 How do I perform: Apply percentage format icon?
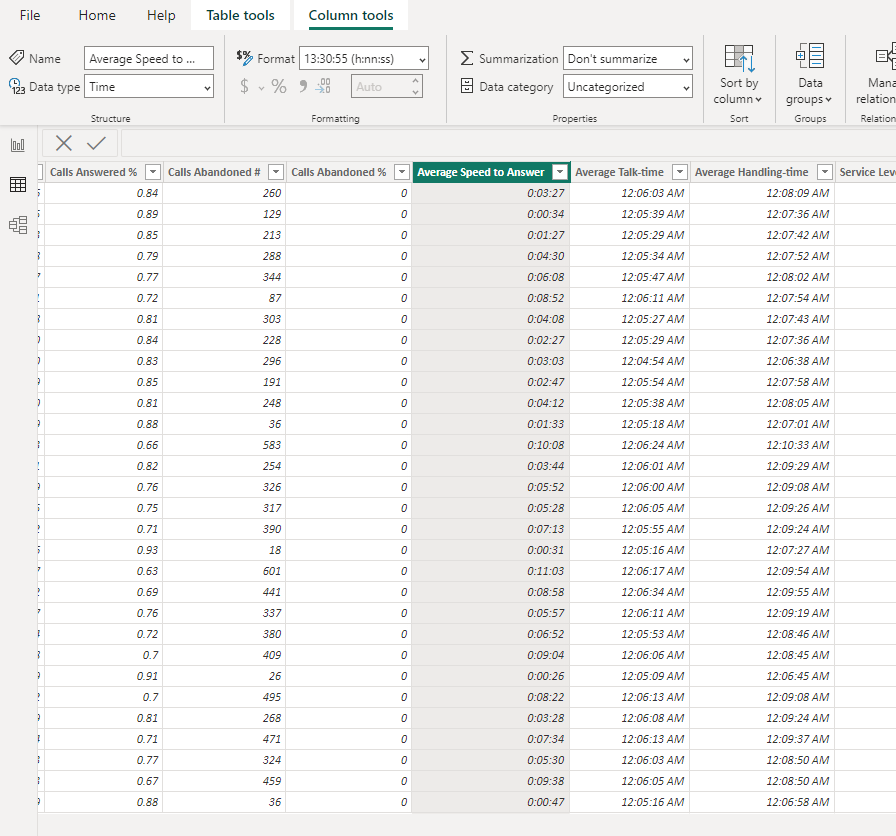tap(279, 86)
